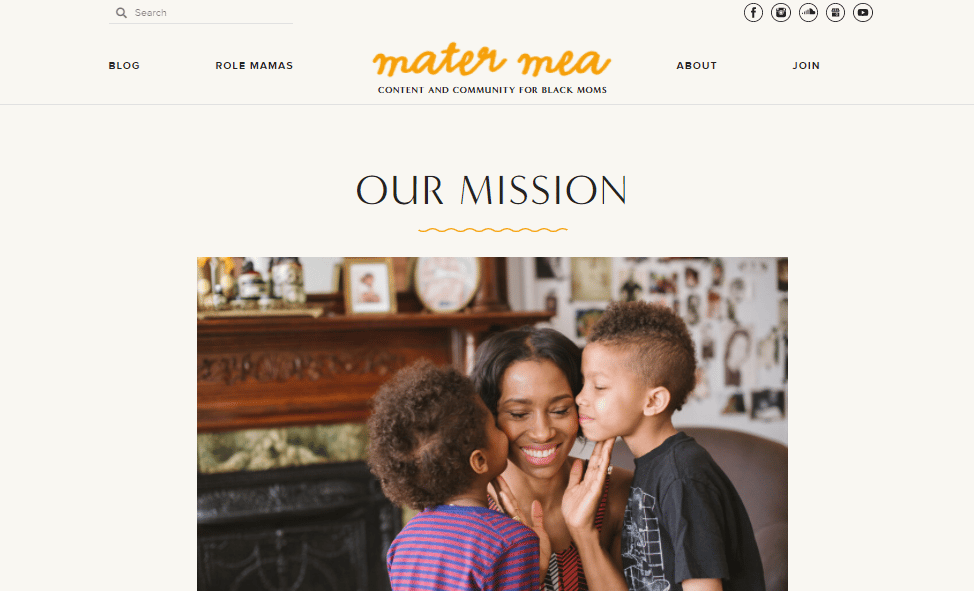This screenshot has width=974, height=591.
Task: Click the 'Content and community for Black moms' tagline
Action: pos(492,90)
